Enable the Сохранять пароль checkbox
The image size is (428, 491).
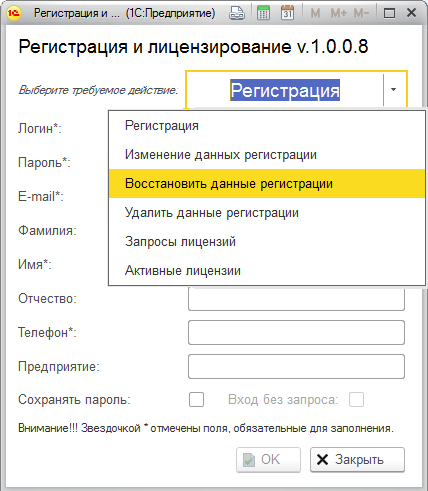coord(196,399)
